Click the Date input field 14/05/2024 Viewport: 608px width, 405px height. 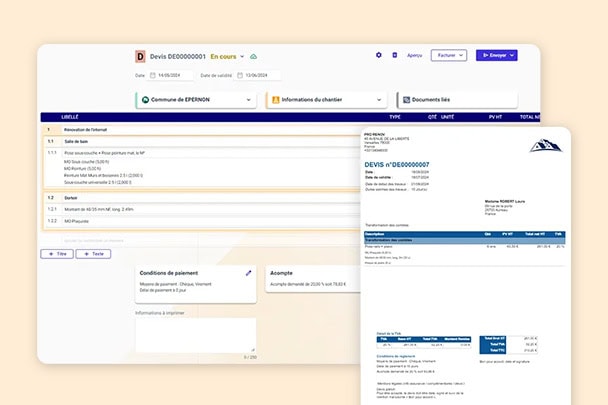click(171, 75)
